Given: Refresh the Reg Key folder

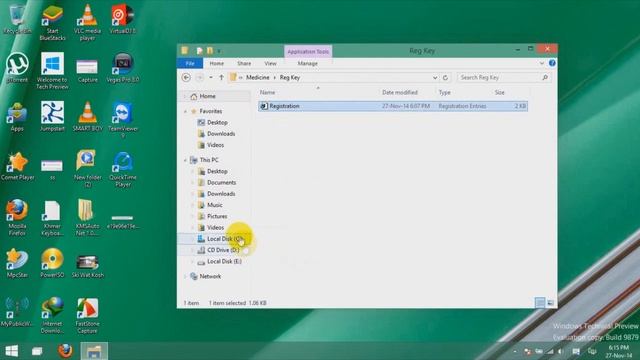Looking at the screenshot, I should click(445, 78).
